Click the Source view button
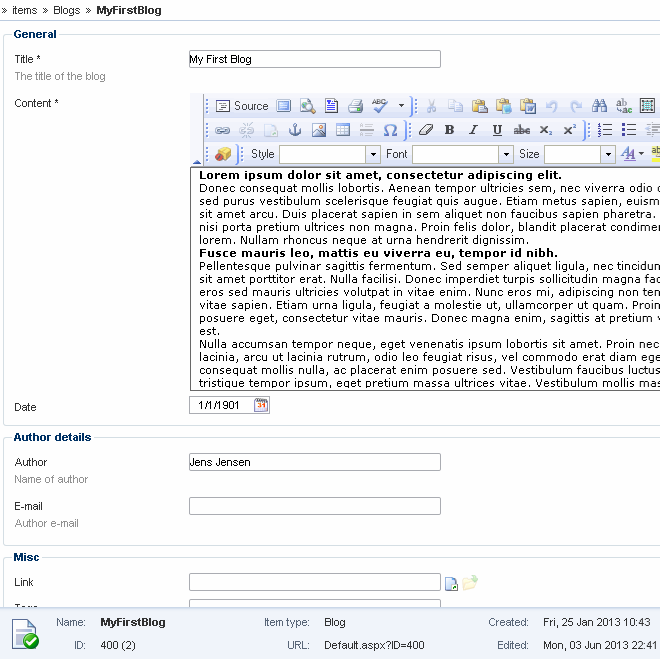 pos(242,106)
